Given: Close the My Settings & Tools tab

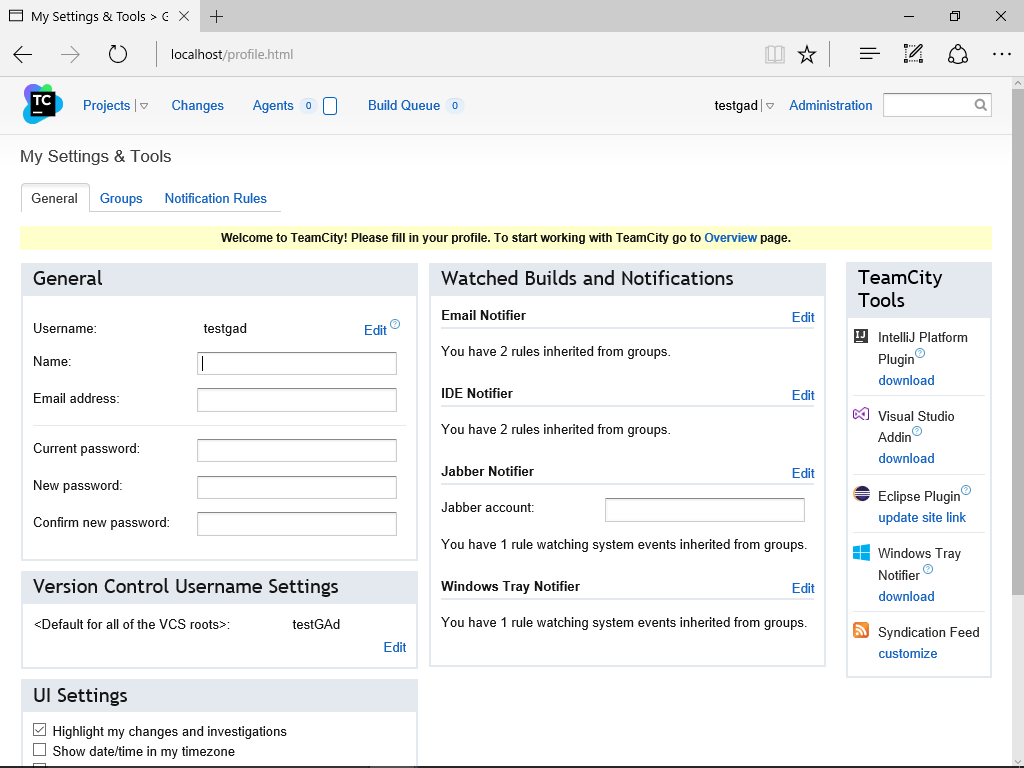Looking at the screenshot, I should point(184,16).
